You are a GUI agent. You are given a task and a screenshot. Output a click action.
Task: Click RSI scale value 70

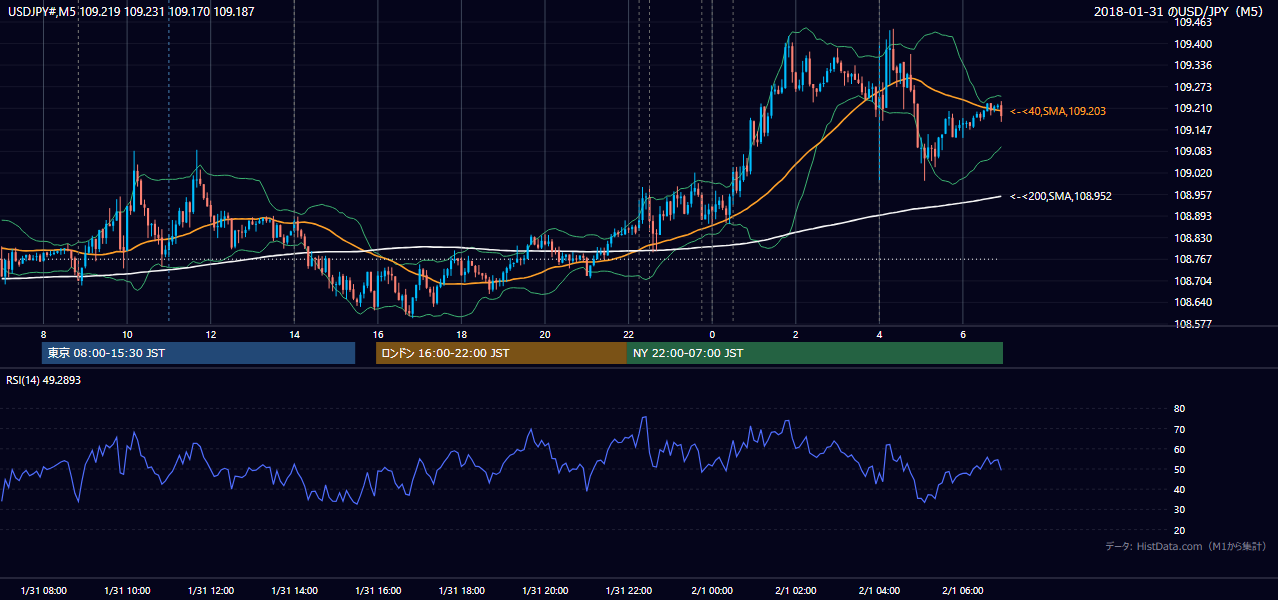1179,429
